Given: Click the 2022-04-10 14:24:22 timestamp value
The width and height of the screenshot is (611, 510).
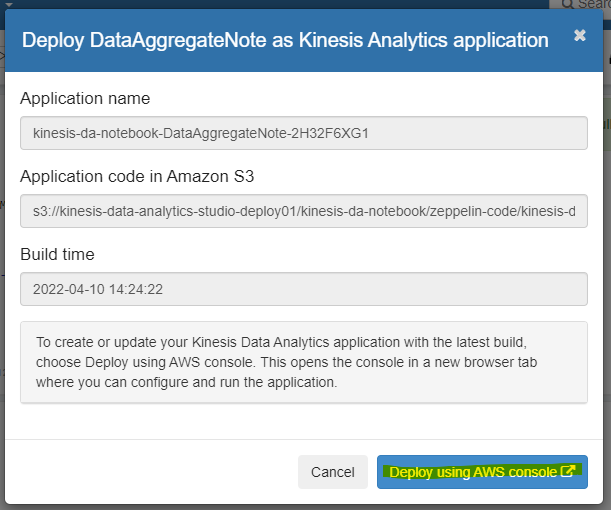Looking at the screenshot, I should [98, 289].
